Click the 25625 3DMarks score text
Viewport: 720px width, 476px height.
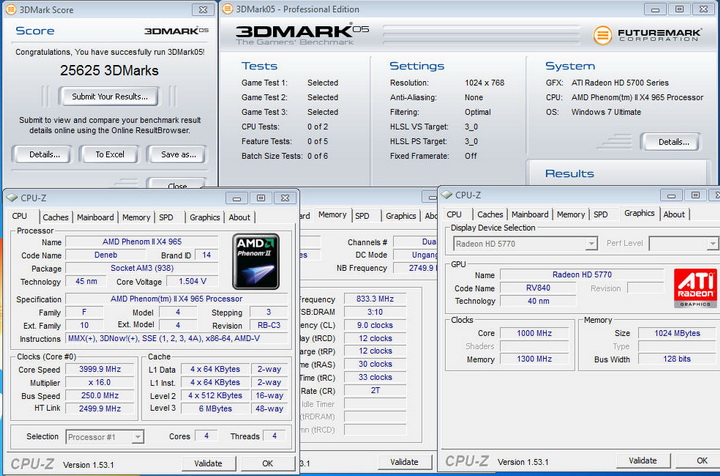pyautogui.click(x=109, y=70)
